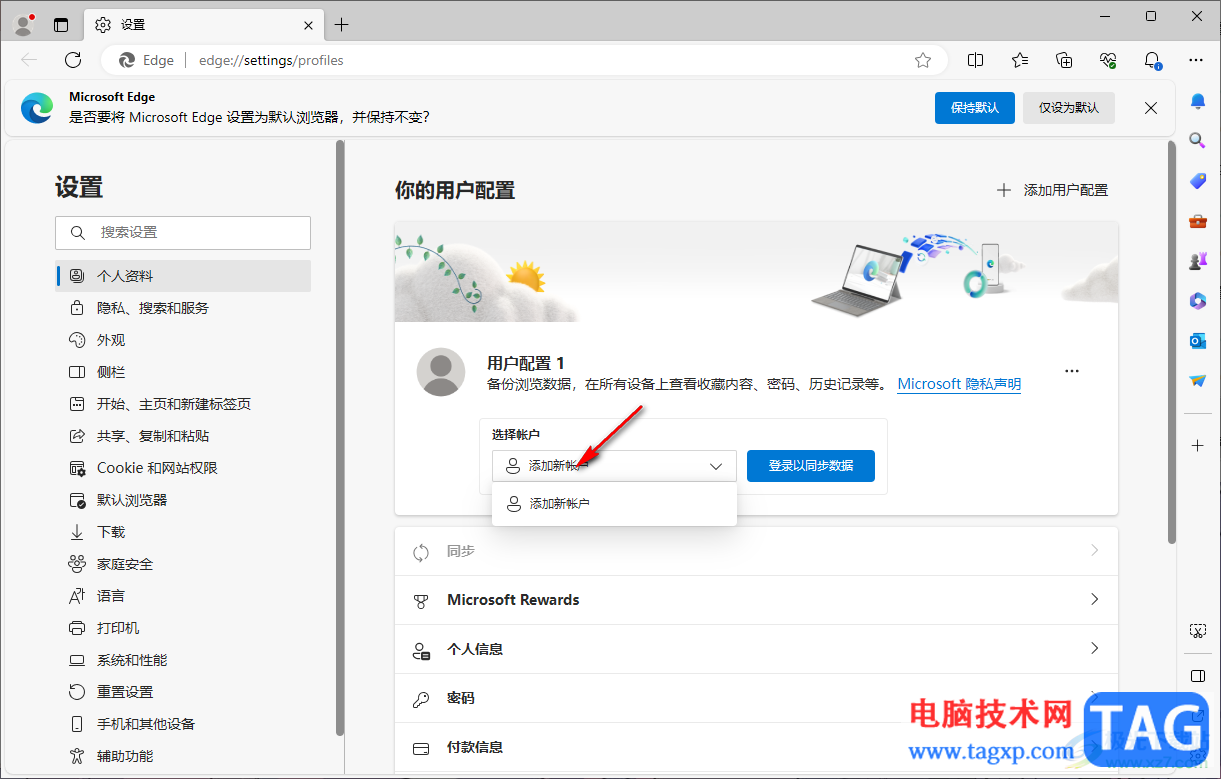Open sidebar Outlook icon
The image size is (1221, 779).
point(1198,341)
